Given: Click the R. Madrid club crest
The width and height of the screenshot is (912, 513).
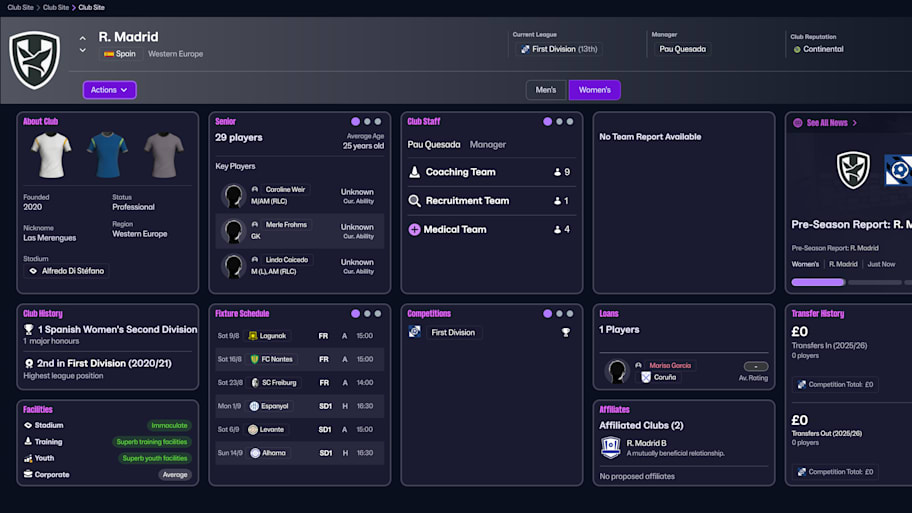Looking at the screenshot, I should coord(34,60).
